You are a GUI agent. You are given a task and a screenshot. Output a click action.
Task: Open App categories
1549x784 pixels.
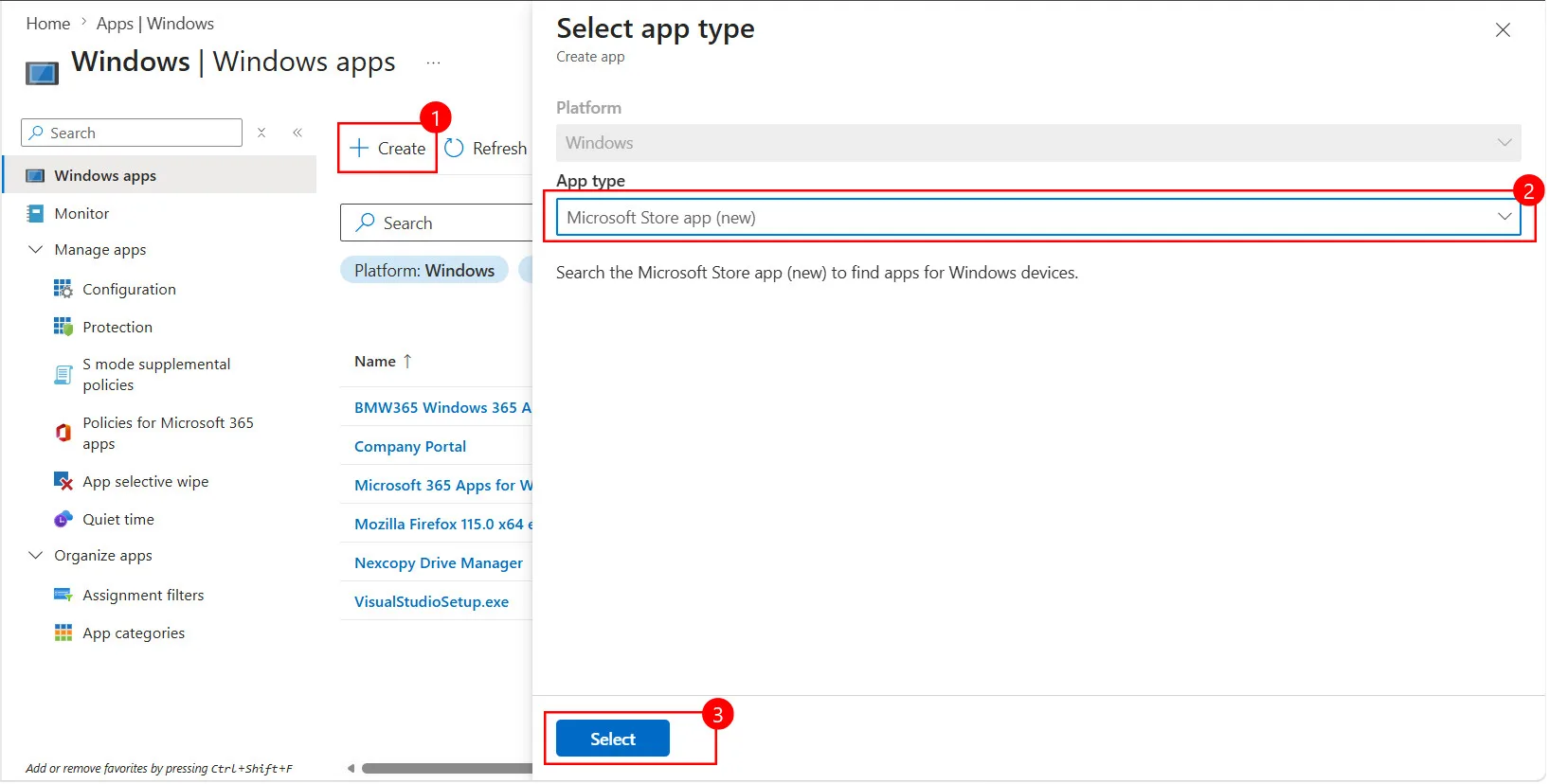pyautogui.click(x=134, y=633)
